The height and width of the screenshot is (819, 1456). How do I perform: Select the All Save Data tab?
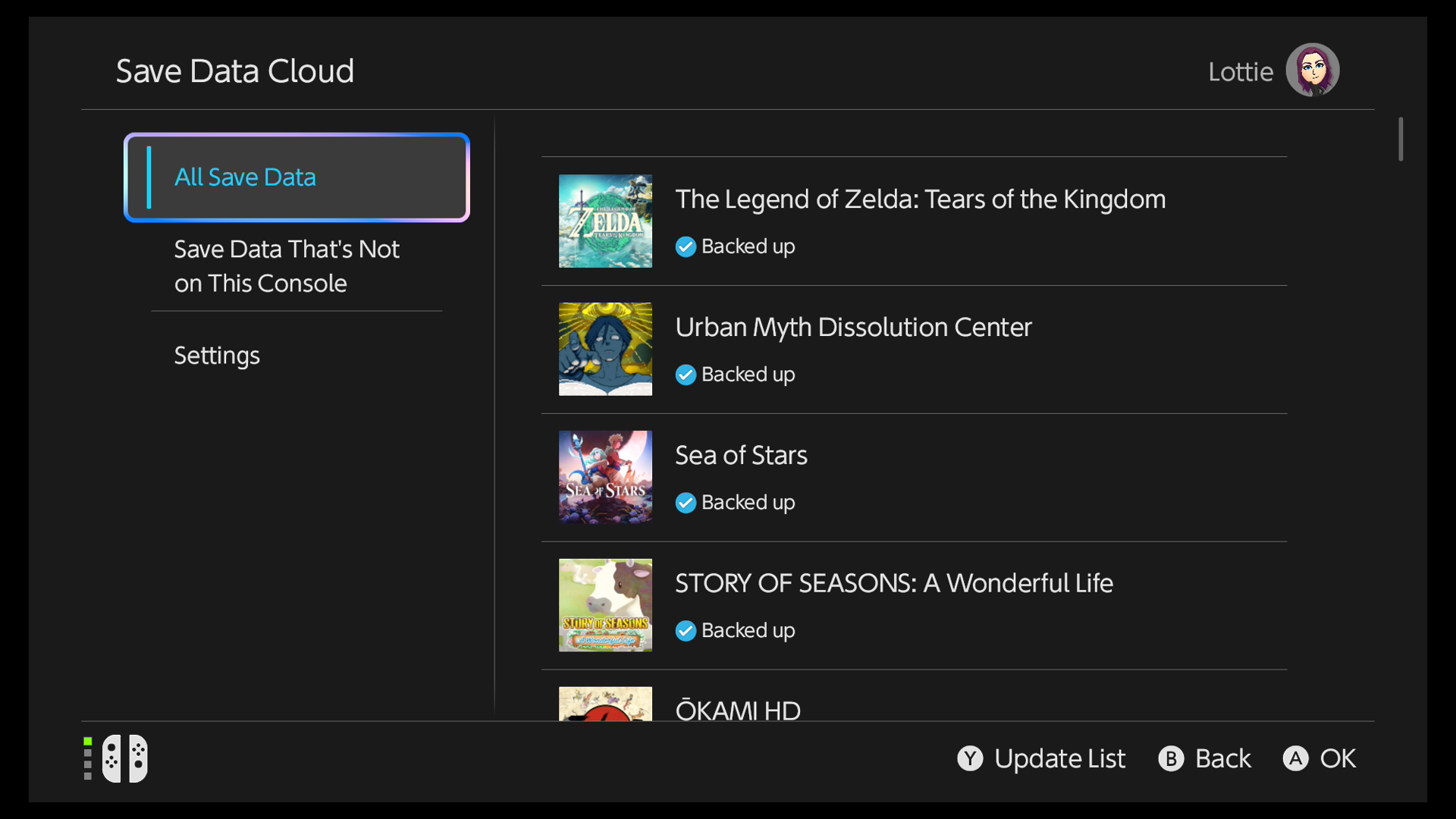pos(297,177)
